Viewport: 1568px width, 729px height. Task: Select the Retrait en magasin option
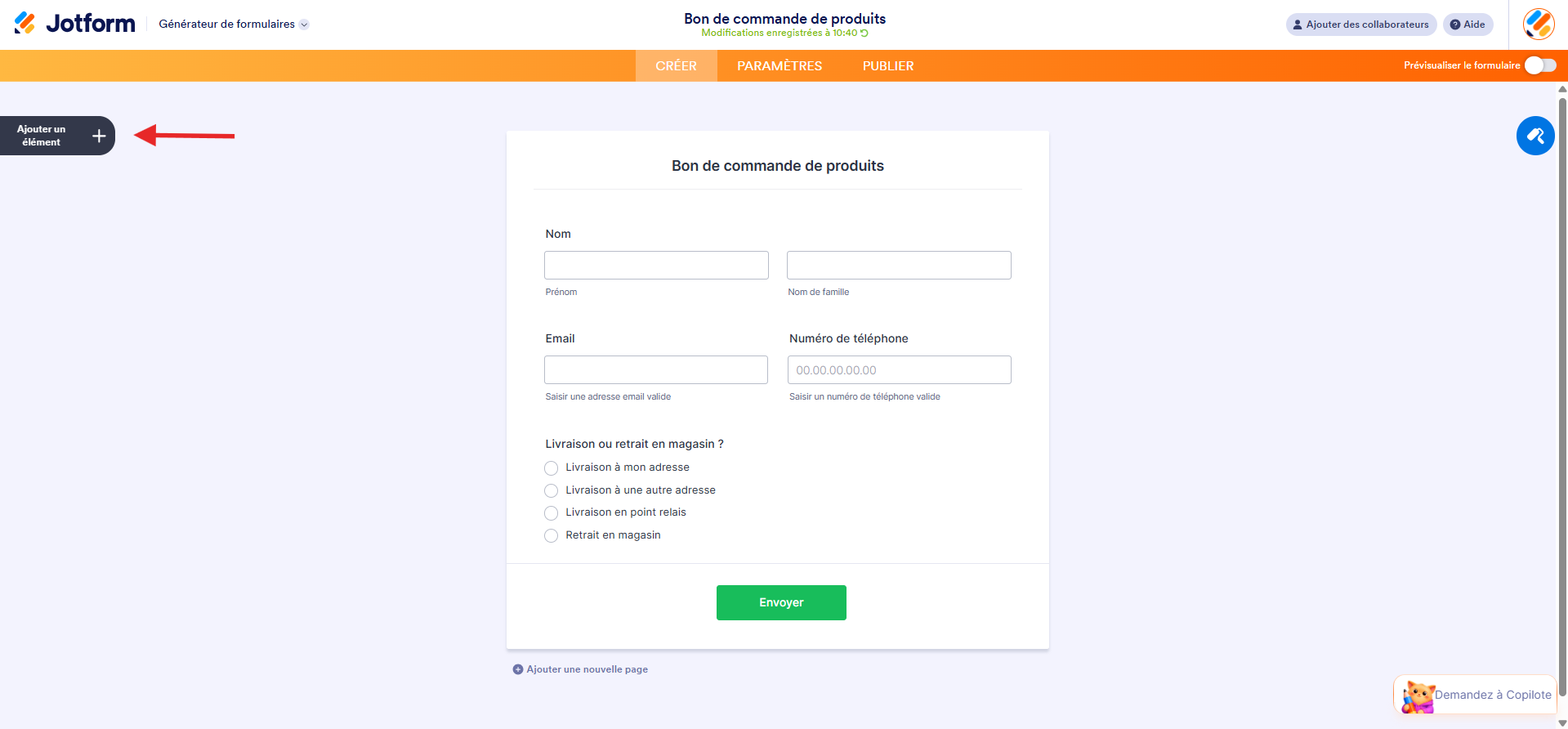(552, 535)
